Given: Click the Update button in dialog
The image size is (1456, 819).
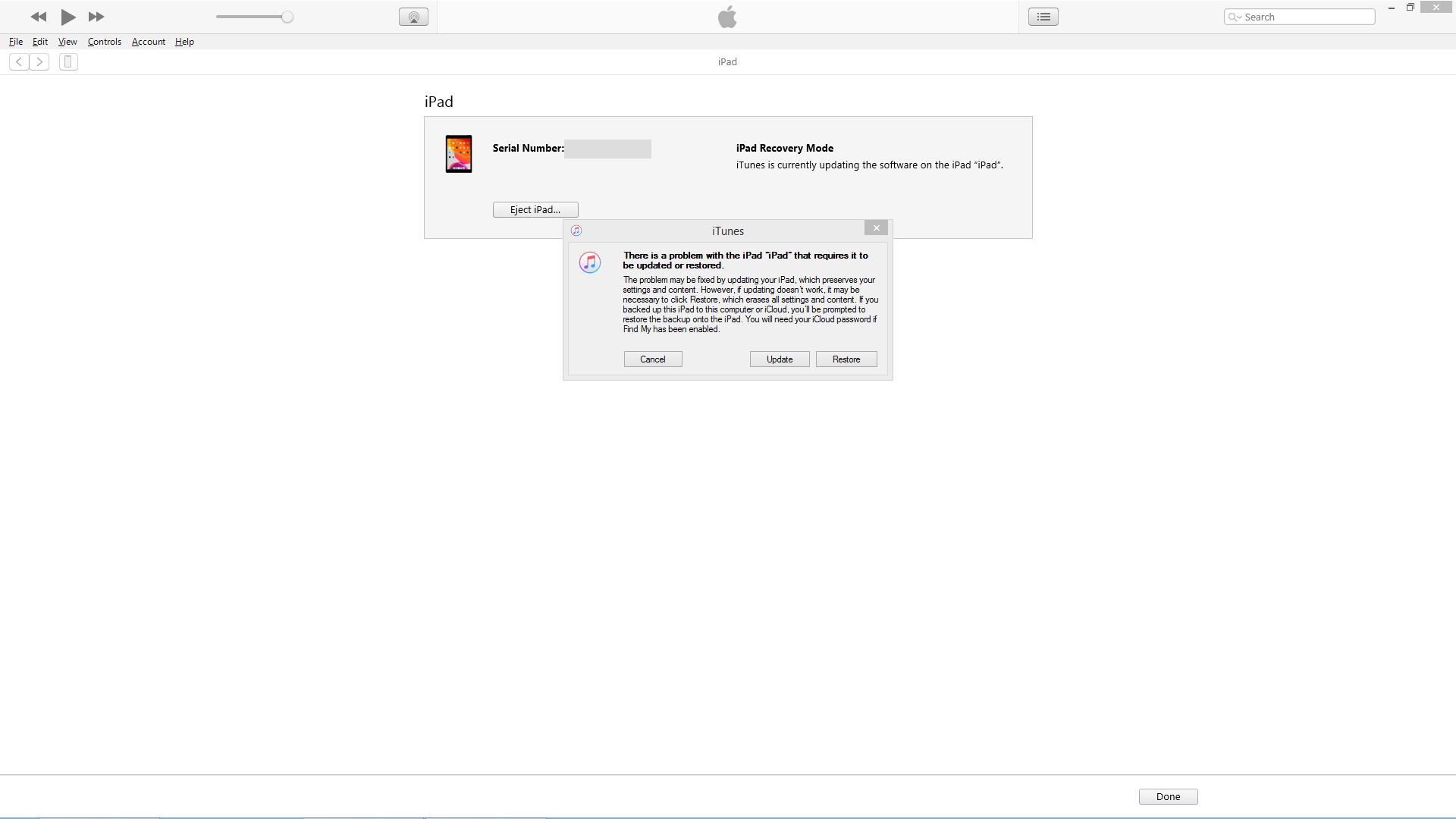Looking at the screenshot, I should [779, 359].
